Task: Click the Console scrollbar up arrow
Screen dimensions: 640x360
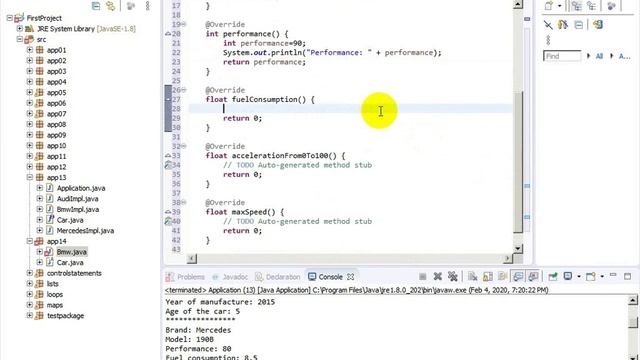Action: (x=633, y=300)
